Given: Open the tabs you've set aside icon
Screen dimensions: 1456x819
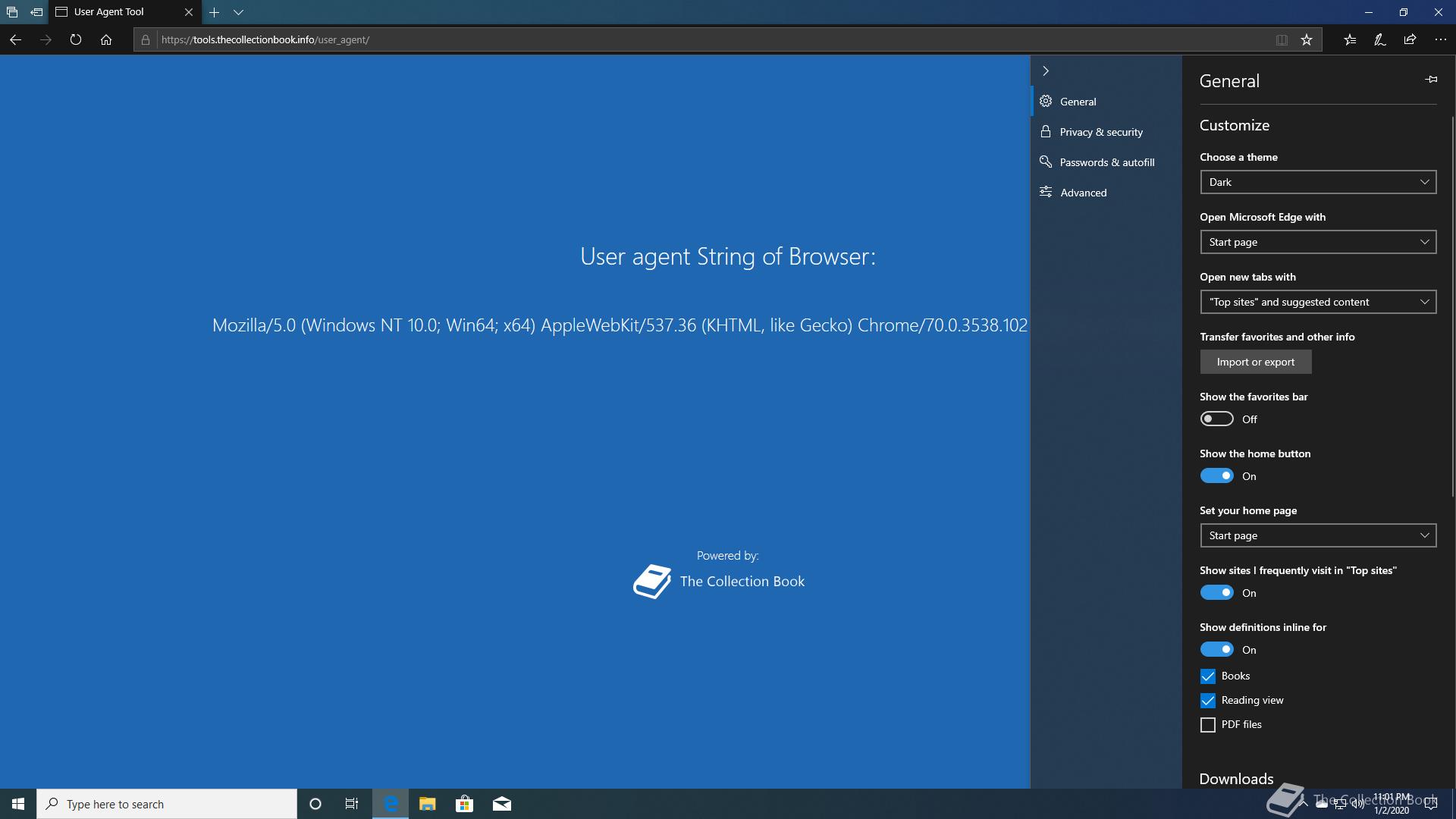Looking at the screenshot, I should click(11, 12).
